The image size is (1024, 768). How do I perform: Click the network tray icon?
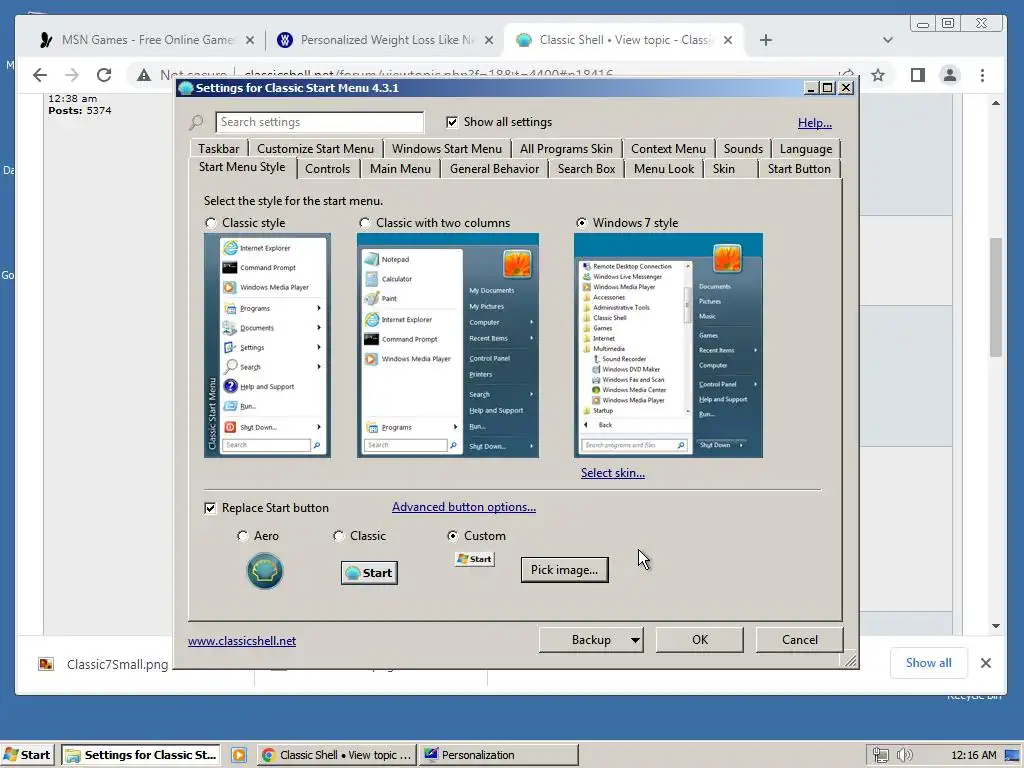880,755
